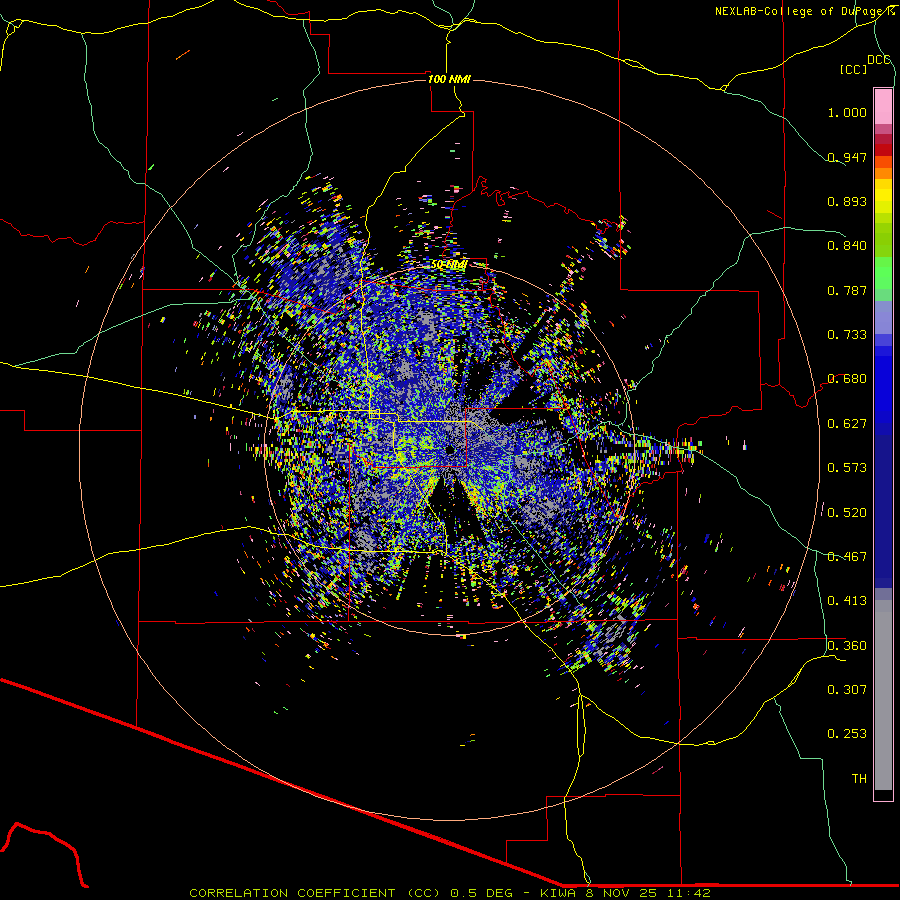Click the 1.000 legend value
The height and width of the screenshot is (900, 900).
(x=847, y=112)
